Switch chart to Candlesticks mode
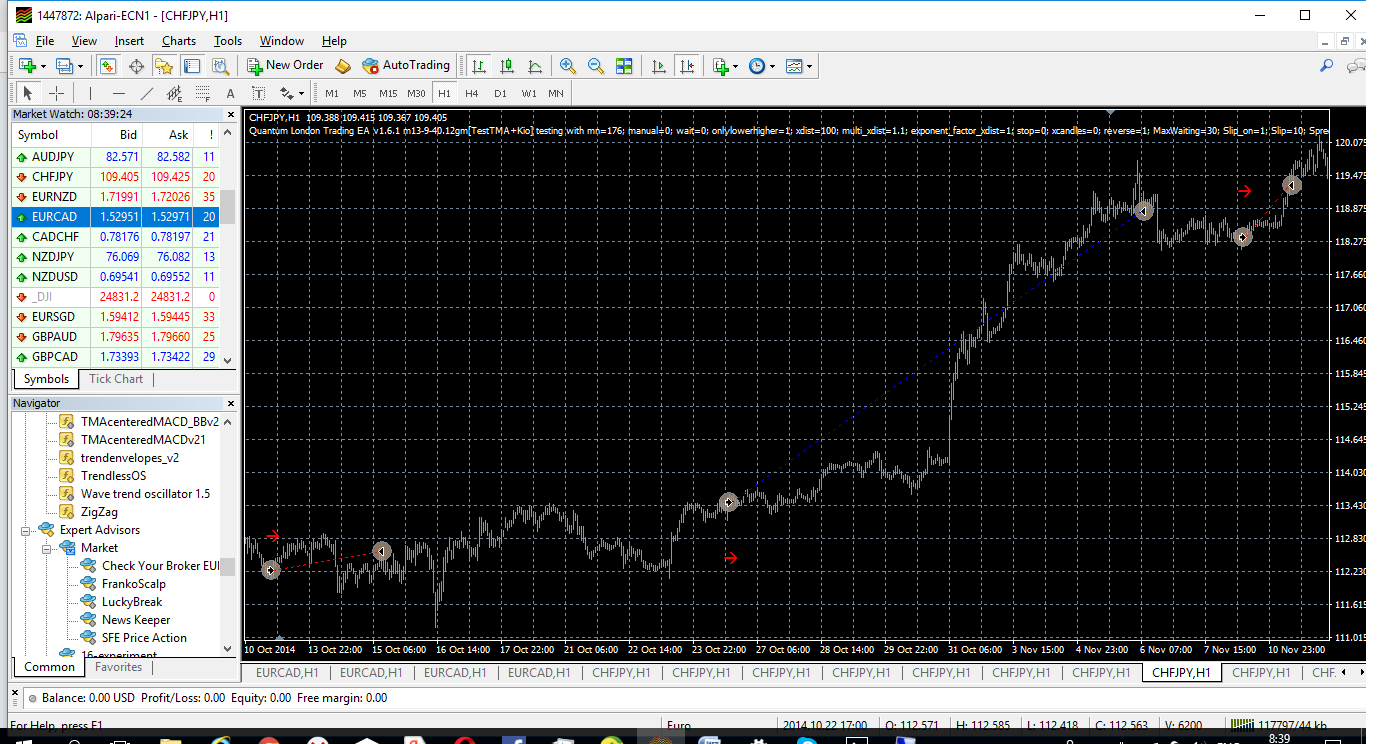Screen dimensions: 1382x744 (507, 66)
